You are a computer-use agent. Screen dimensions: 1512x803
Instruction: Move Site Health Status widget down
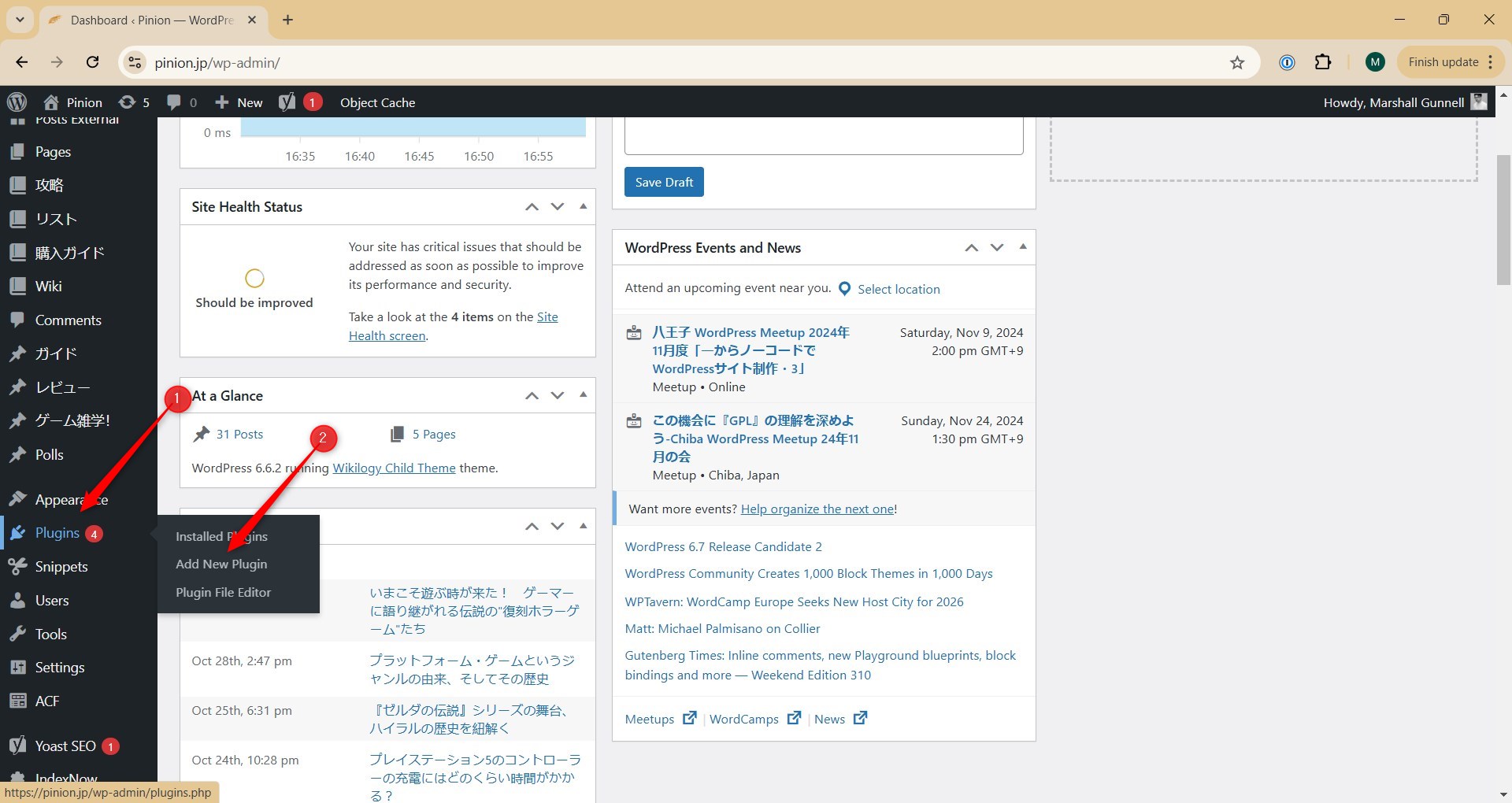[558, 207]
